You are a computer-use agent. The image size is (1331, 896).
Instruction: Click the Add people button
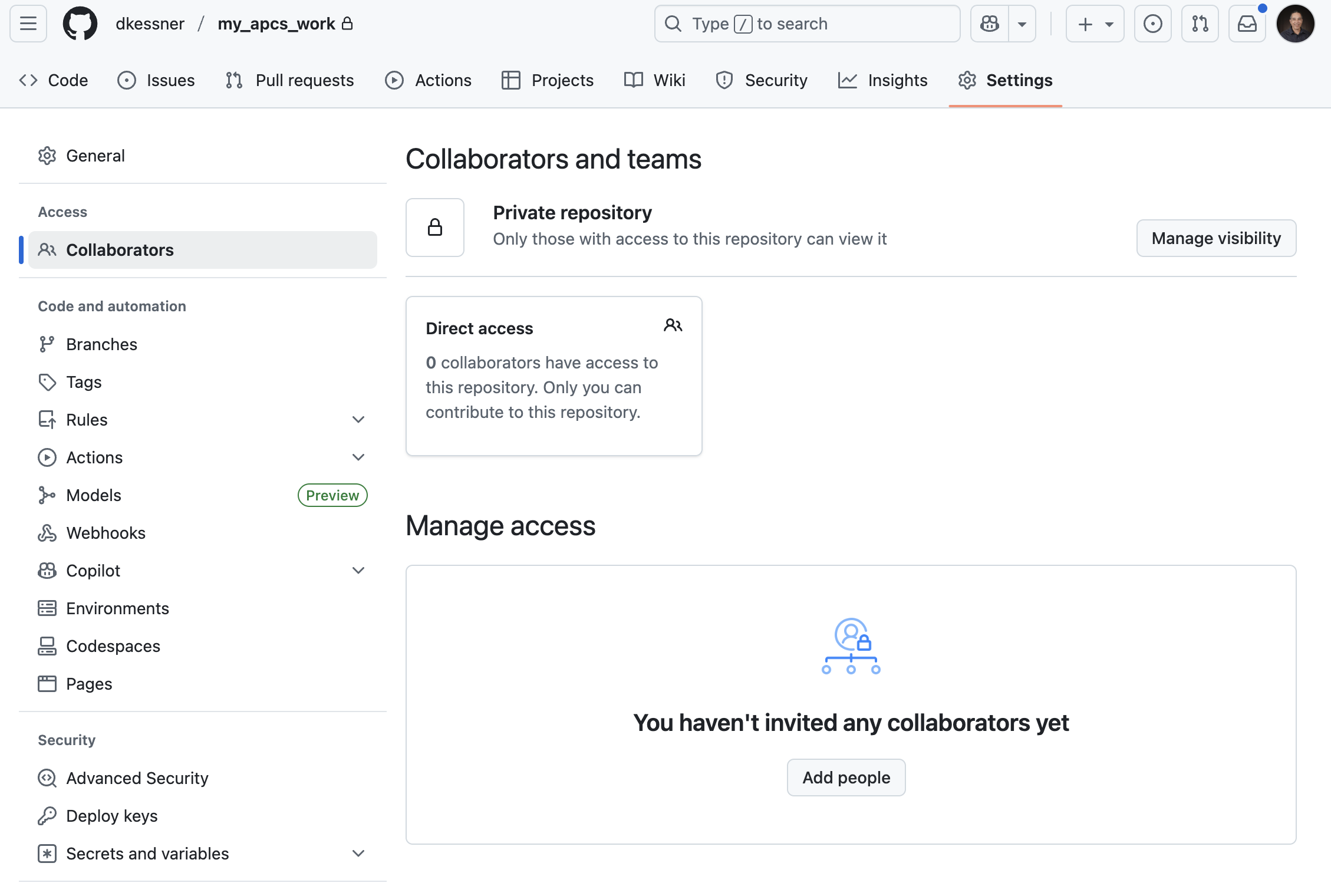pyautogui.click(x=846, y=778)
